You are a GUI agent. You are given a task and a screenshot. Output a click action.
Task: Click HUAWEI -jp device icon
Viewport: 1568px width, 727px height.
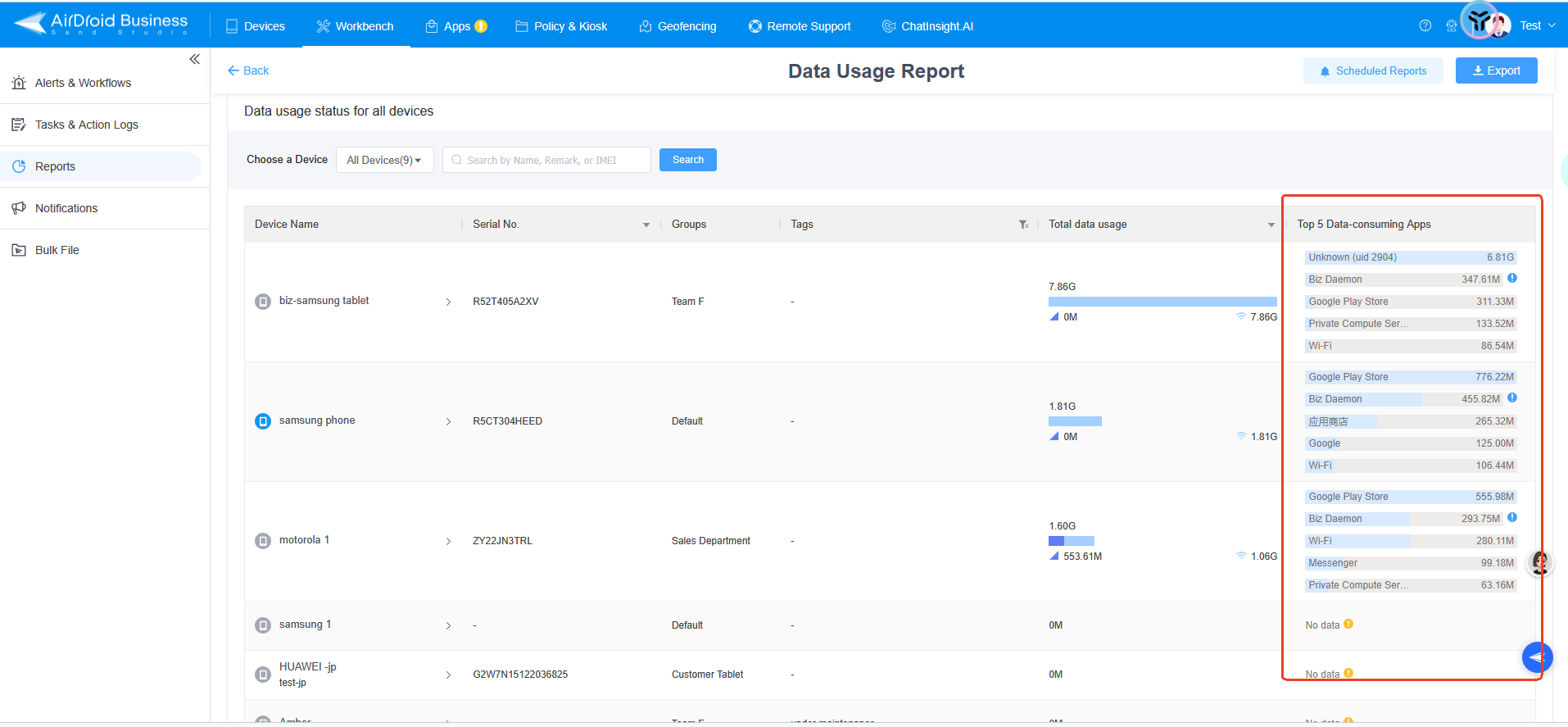coord(263,675)
